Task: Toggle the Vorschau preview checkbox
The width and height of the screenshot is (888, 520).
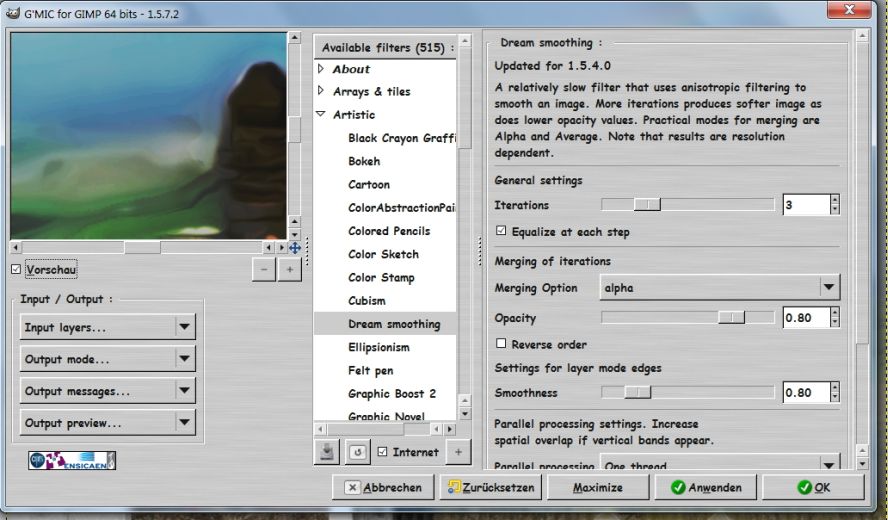Action: coord(16,270)
